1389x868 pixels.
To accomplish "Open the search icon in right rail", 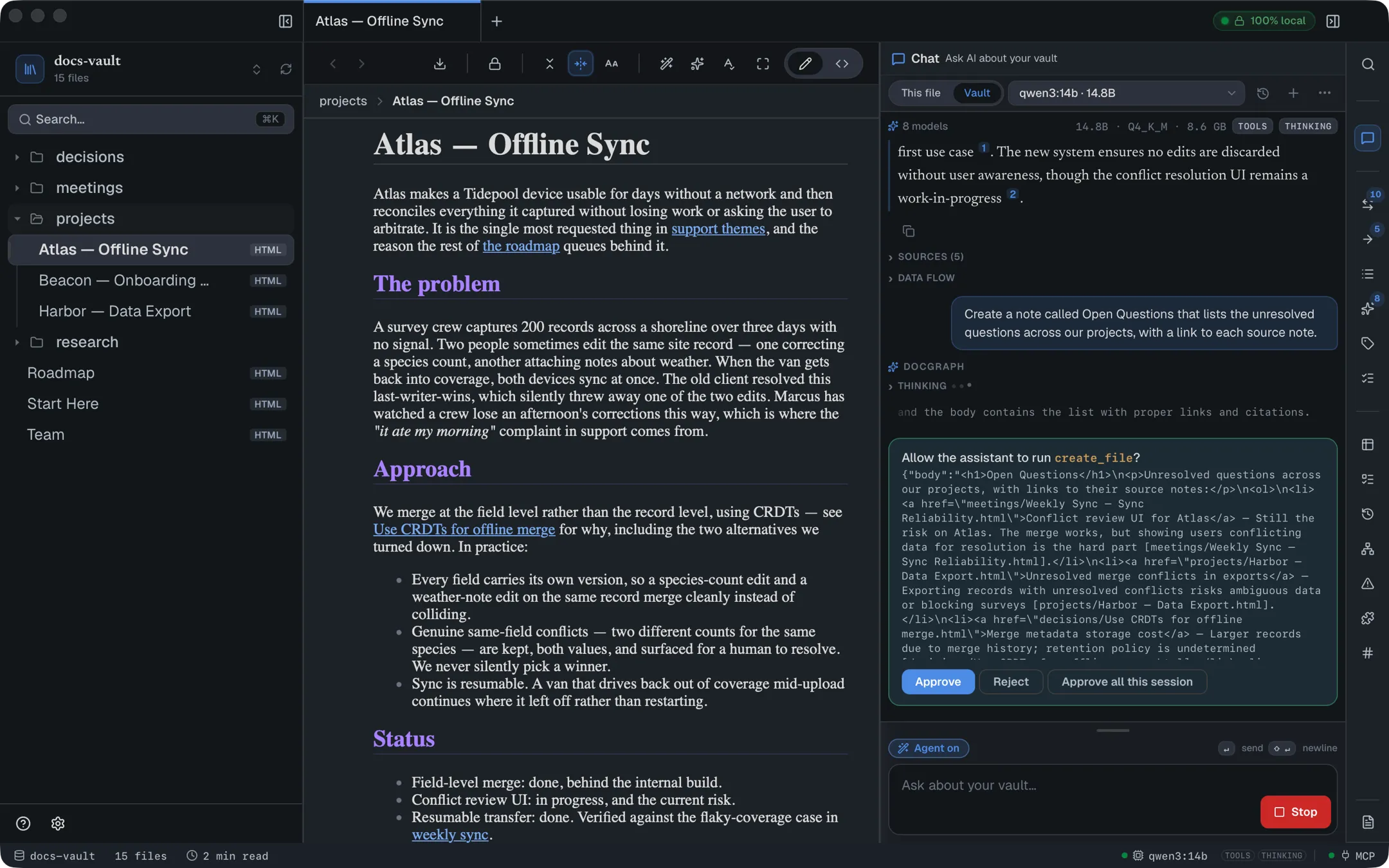I will 1368,64.
